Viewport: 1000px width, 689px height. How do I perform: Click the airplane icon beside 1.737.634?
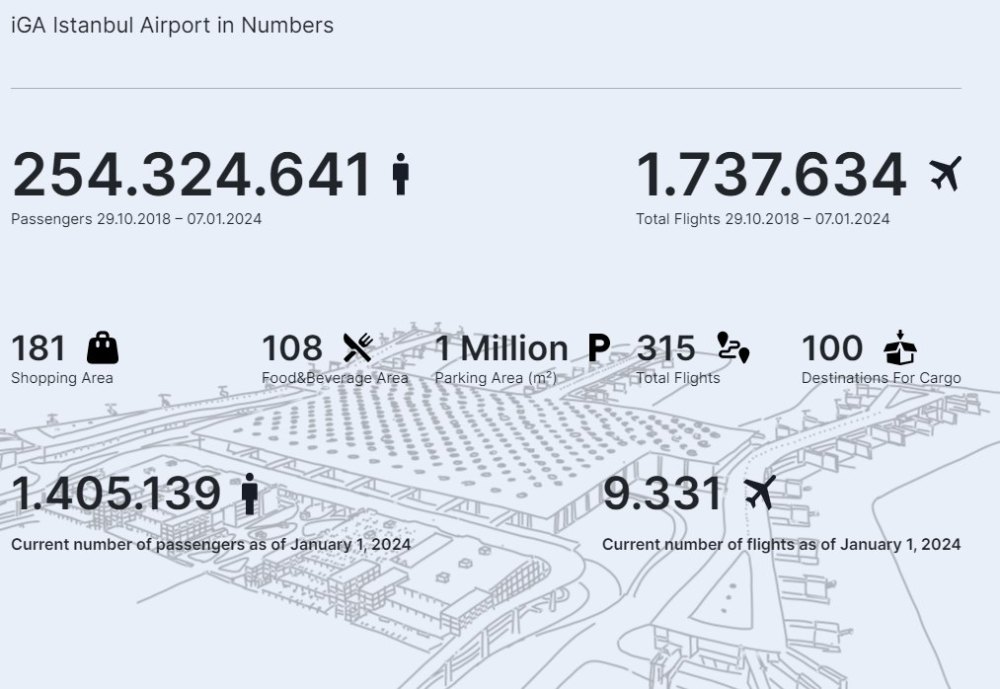click(945, 174)
